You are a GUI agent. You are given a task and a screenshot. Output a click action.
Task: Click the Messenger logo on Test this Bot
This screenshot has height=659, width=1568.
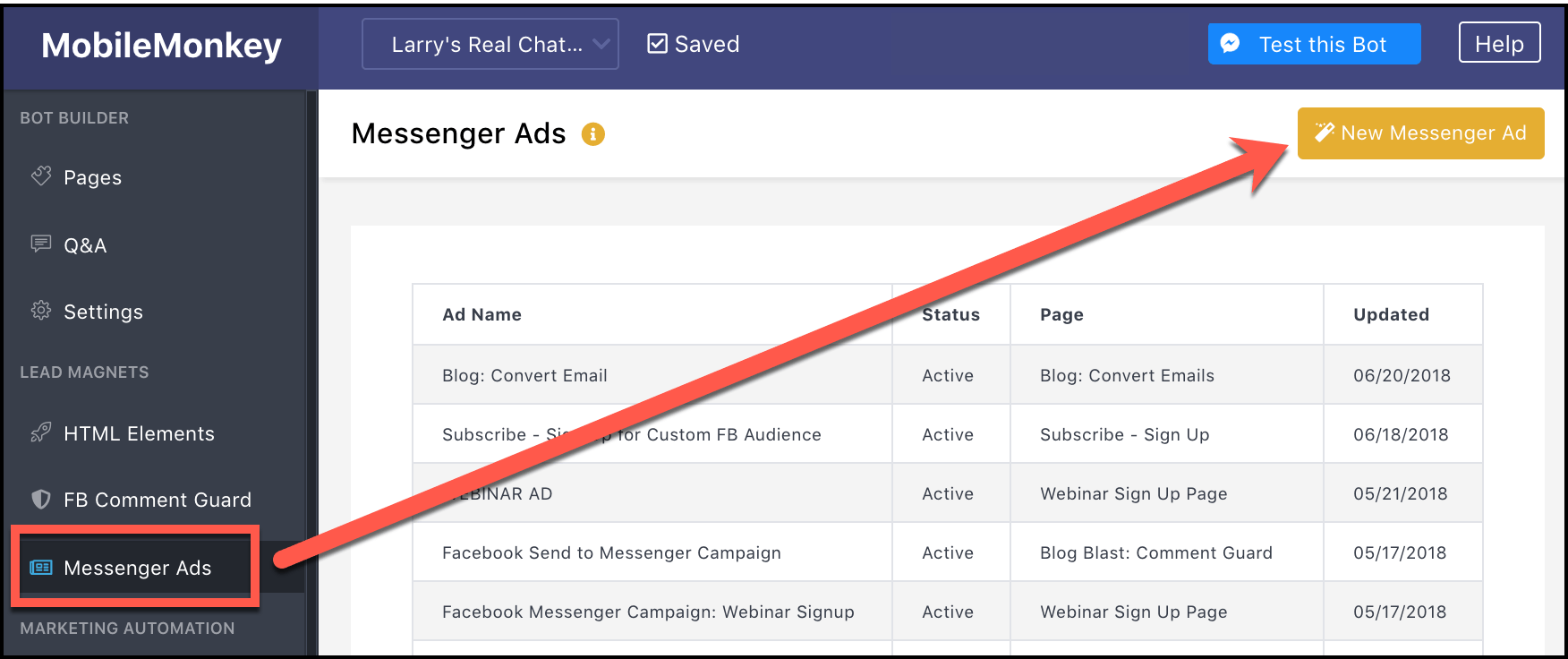[x=1231, y=43]
